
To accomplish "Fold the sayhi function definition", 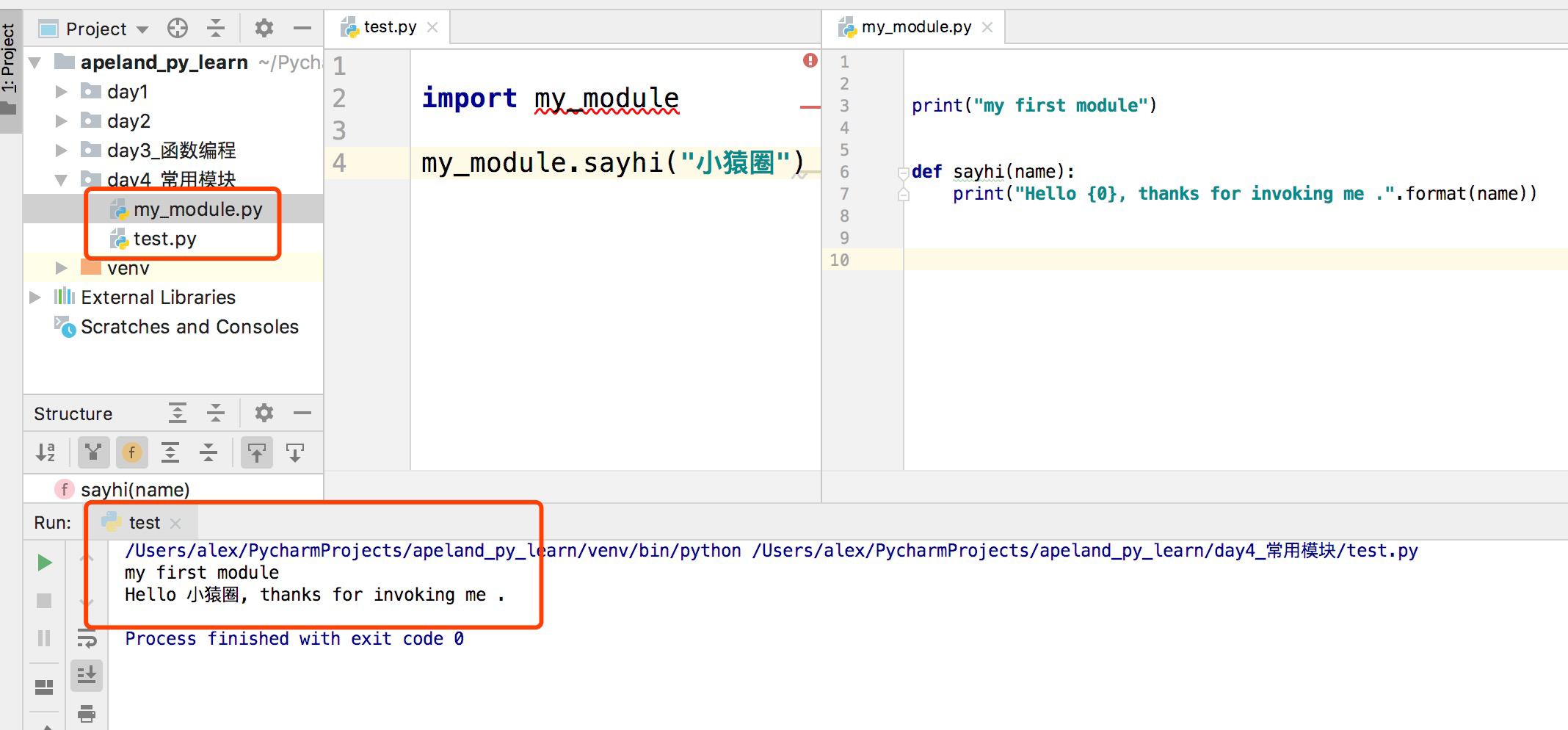I will [904, 173].
